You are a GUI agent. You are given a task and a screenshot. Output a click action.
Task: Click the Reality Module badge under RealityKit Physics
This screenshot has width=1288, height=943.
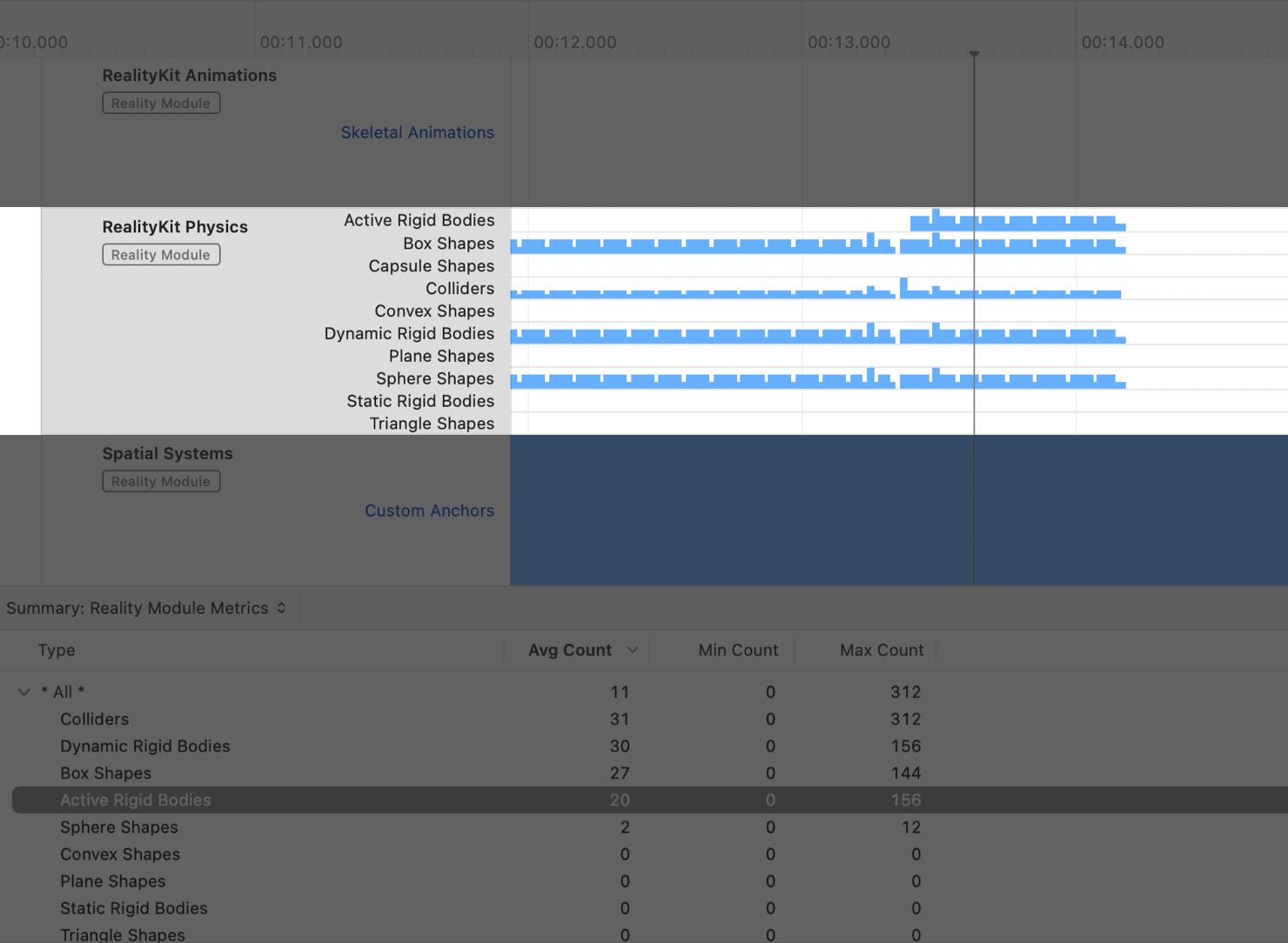coord(160,254)
